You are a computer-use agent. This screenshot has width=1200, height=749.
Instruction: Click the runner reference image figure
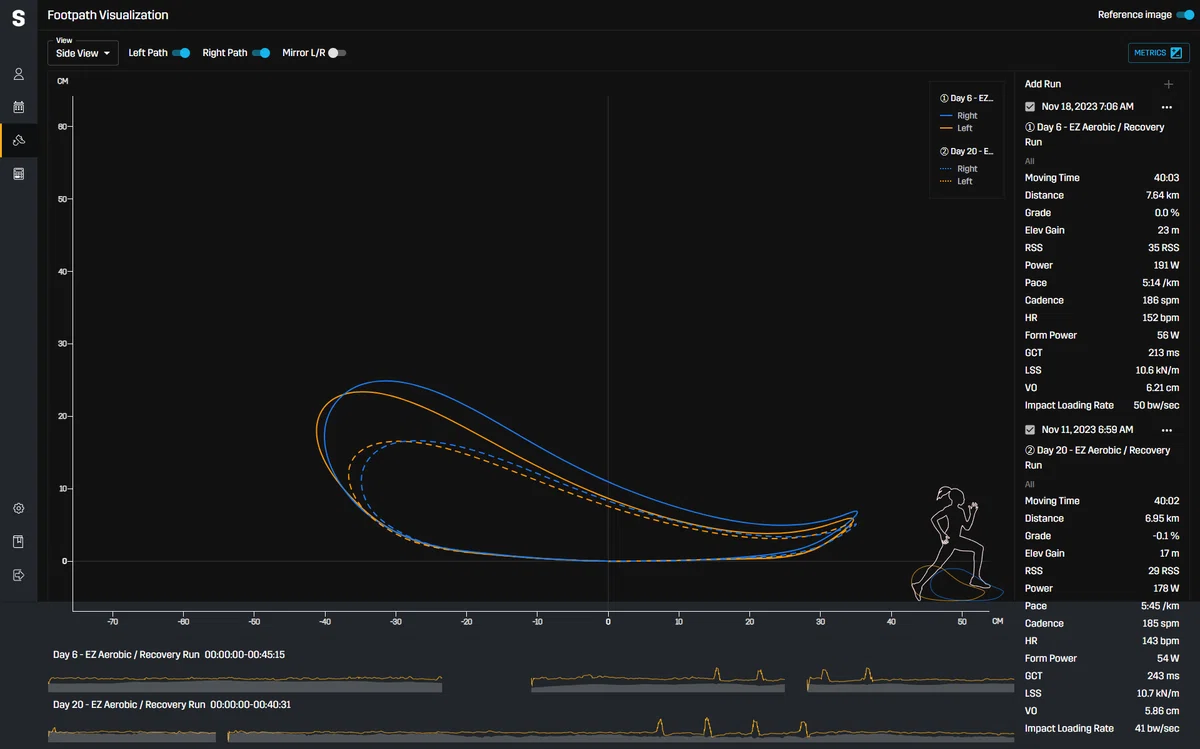point(957,545)
